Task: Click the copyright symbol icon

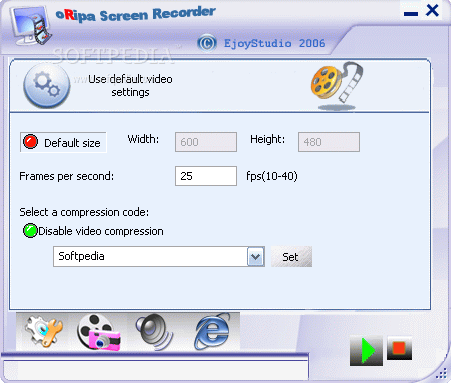Action: click(x=207, y=43)
